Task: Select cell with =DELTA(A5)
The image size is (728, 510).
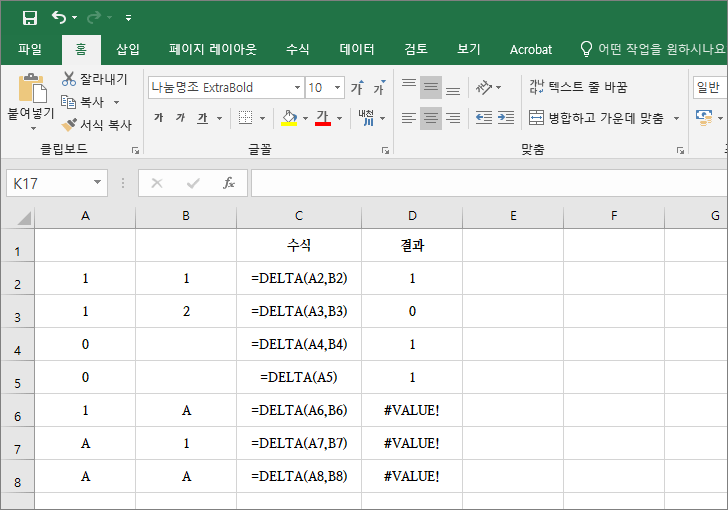Action: pyautogui.click(x=299, y=377)
